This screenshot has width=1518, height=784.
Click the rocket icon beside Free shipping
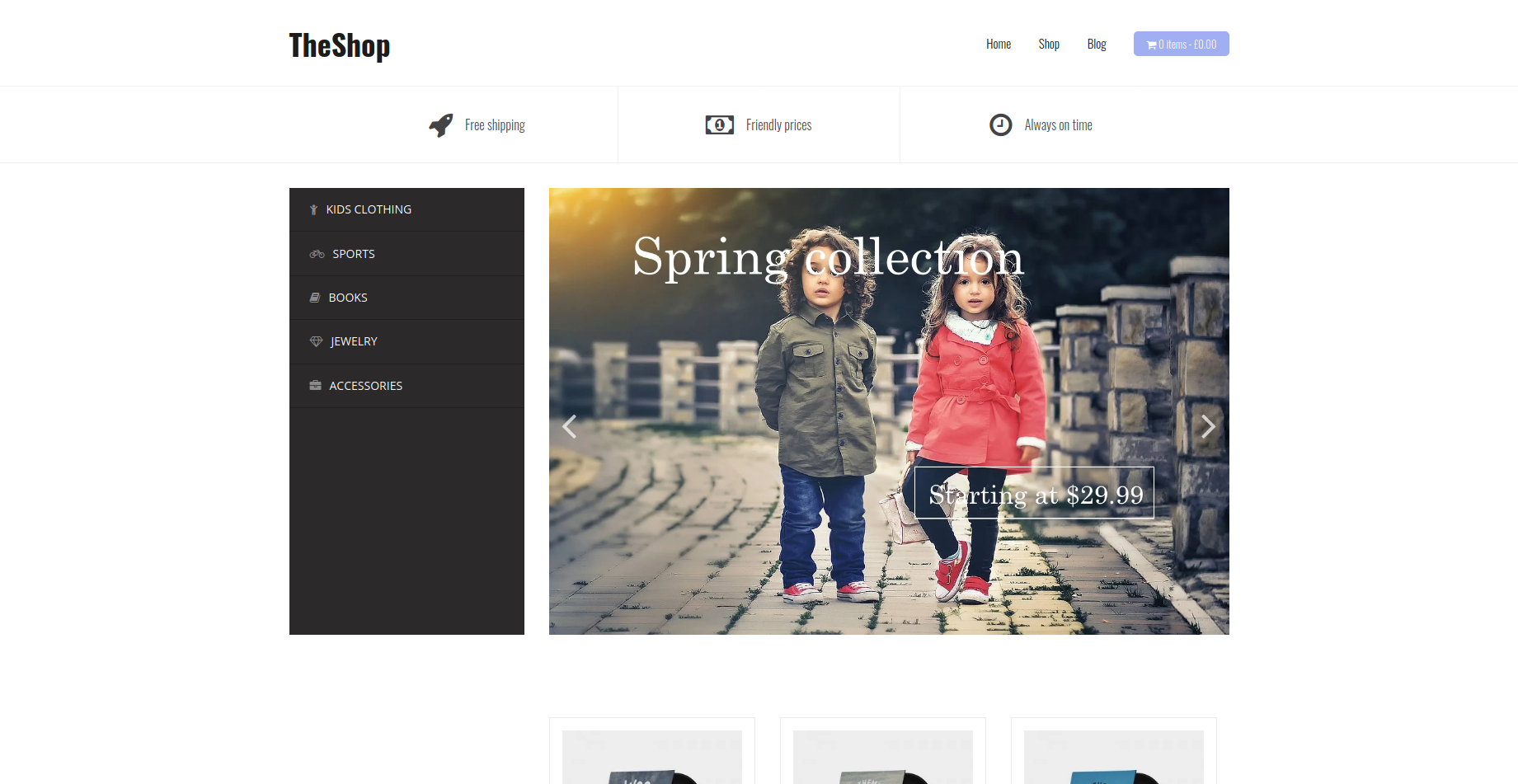click(x=440, y=125)
